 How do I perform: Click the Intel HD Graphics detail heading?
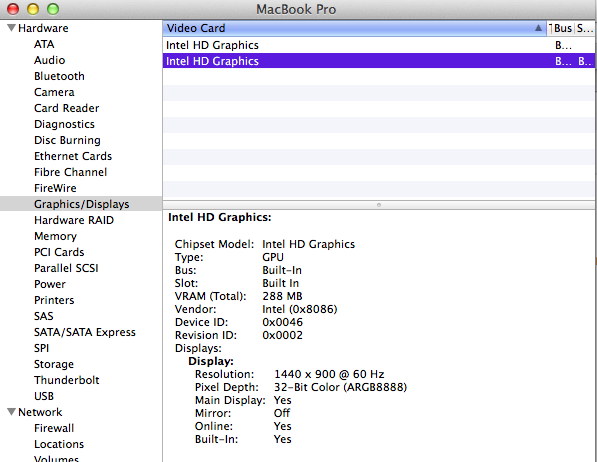pos(220,217)
